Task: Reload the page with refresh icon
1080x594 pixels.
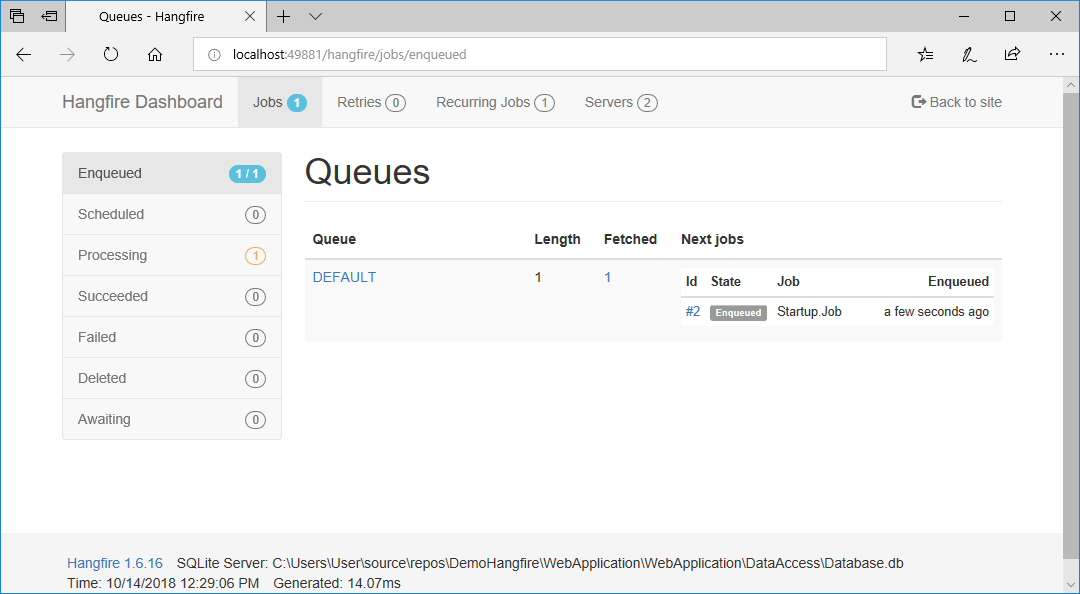Action: pyautogui.click(x=111, y=54)
